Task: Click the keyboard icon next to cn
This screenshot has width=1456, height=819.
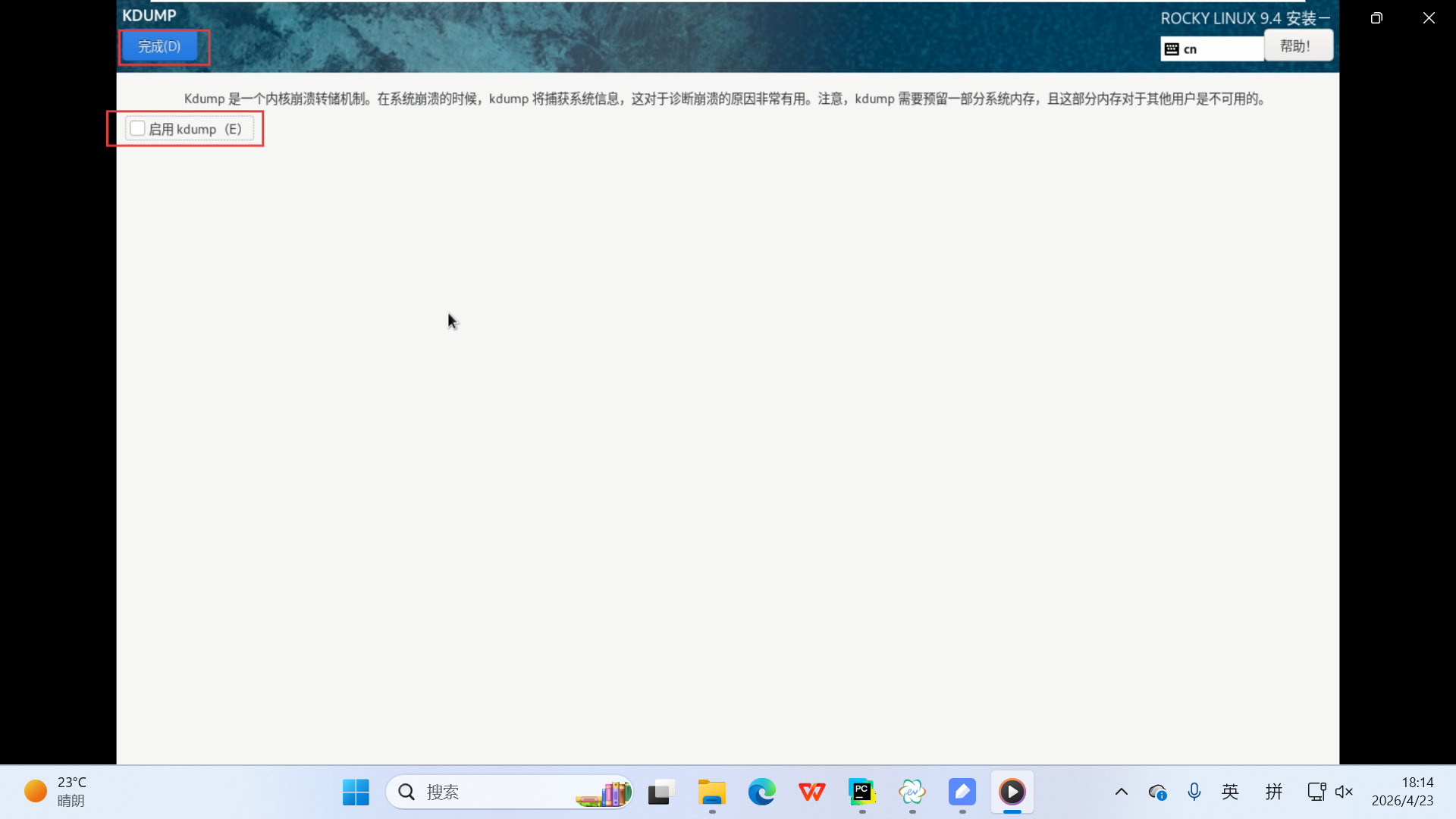Action: pyautogui.click(x=1172, y=49)
